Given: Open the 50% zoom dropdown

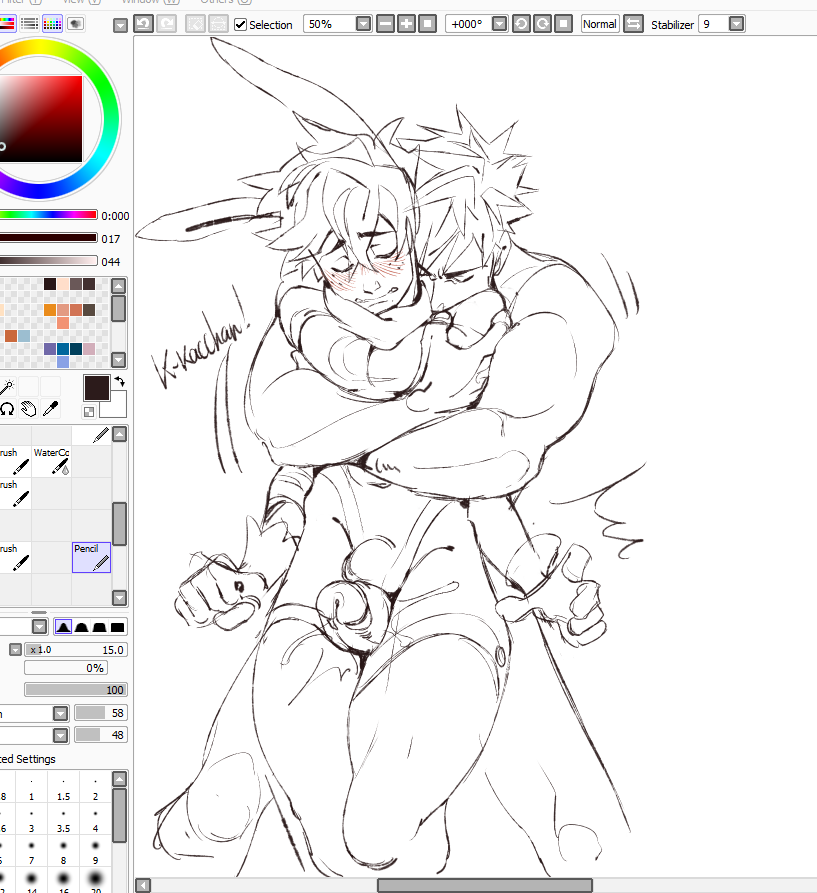Looking at the screenshot, I should 363,24.
